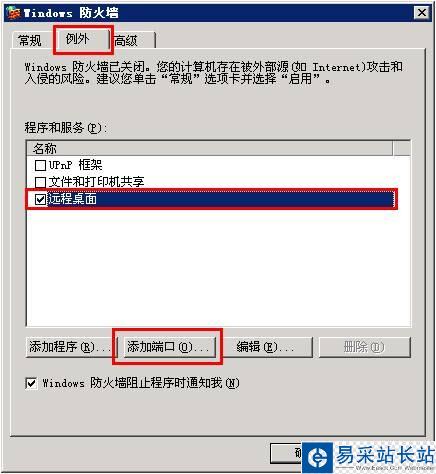Toggle the 防火墙阻止程序时通知我 checkbox
This screenshot has height=474, width=436.
point(31,383)
